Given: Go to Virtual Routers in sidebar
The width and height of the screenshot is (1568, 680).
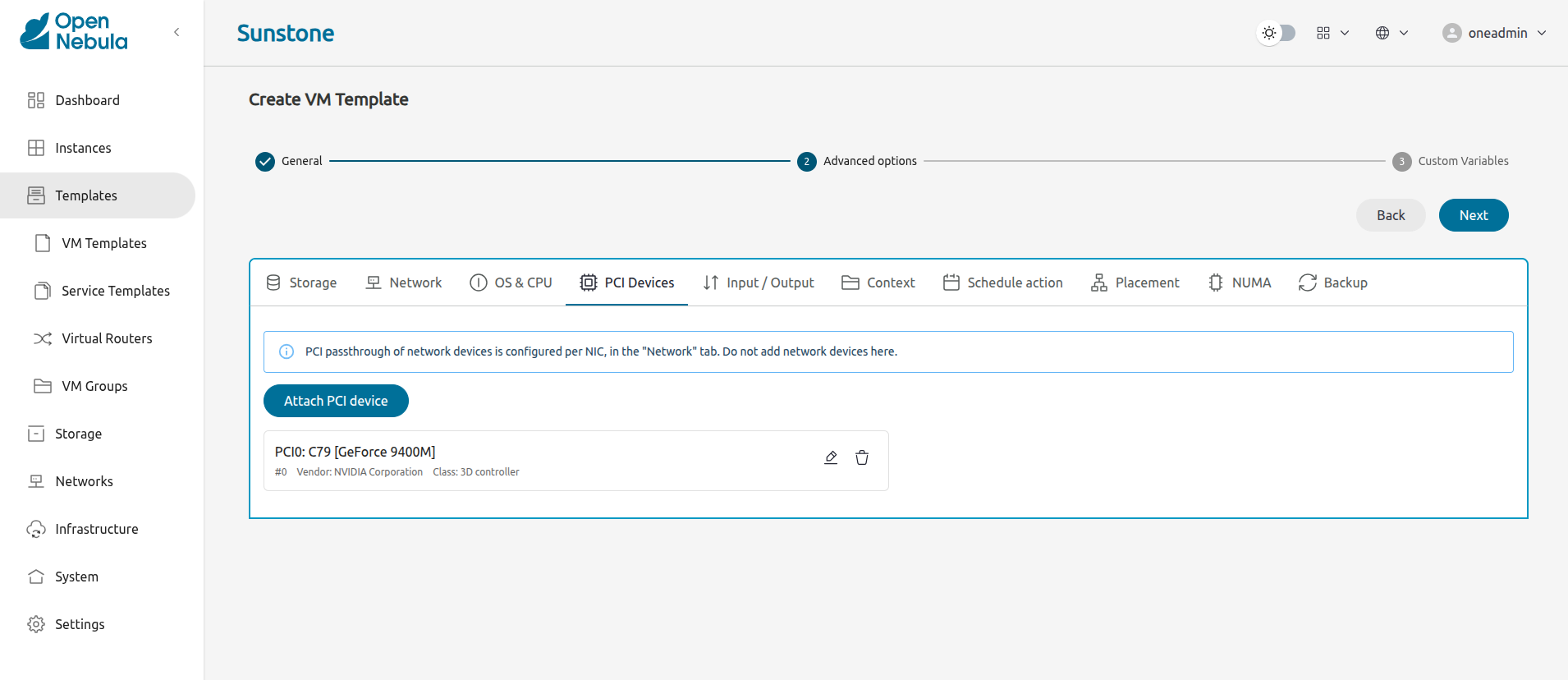Looking at the screenshot, I should (x=107, y=338).
